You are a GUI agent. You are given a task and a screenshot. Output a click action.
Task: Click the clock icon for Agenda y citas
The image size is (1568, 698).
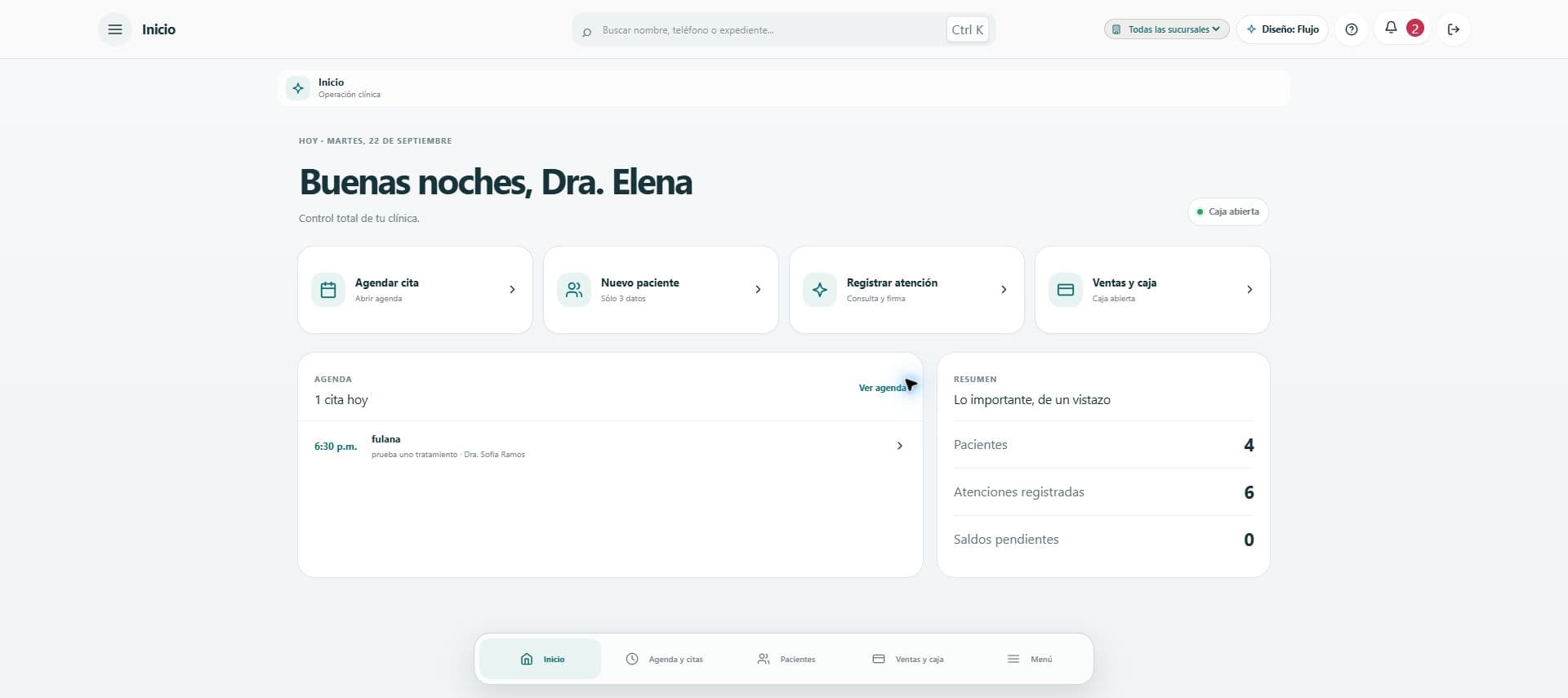[x=632, y=659]
